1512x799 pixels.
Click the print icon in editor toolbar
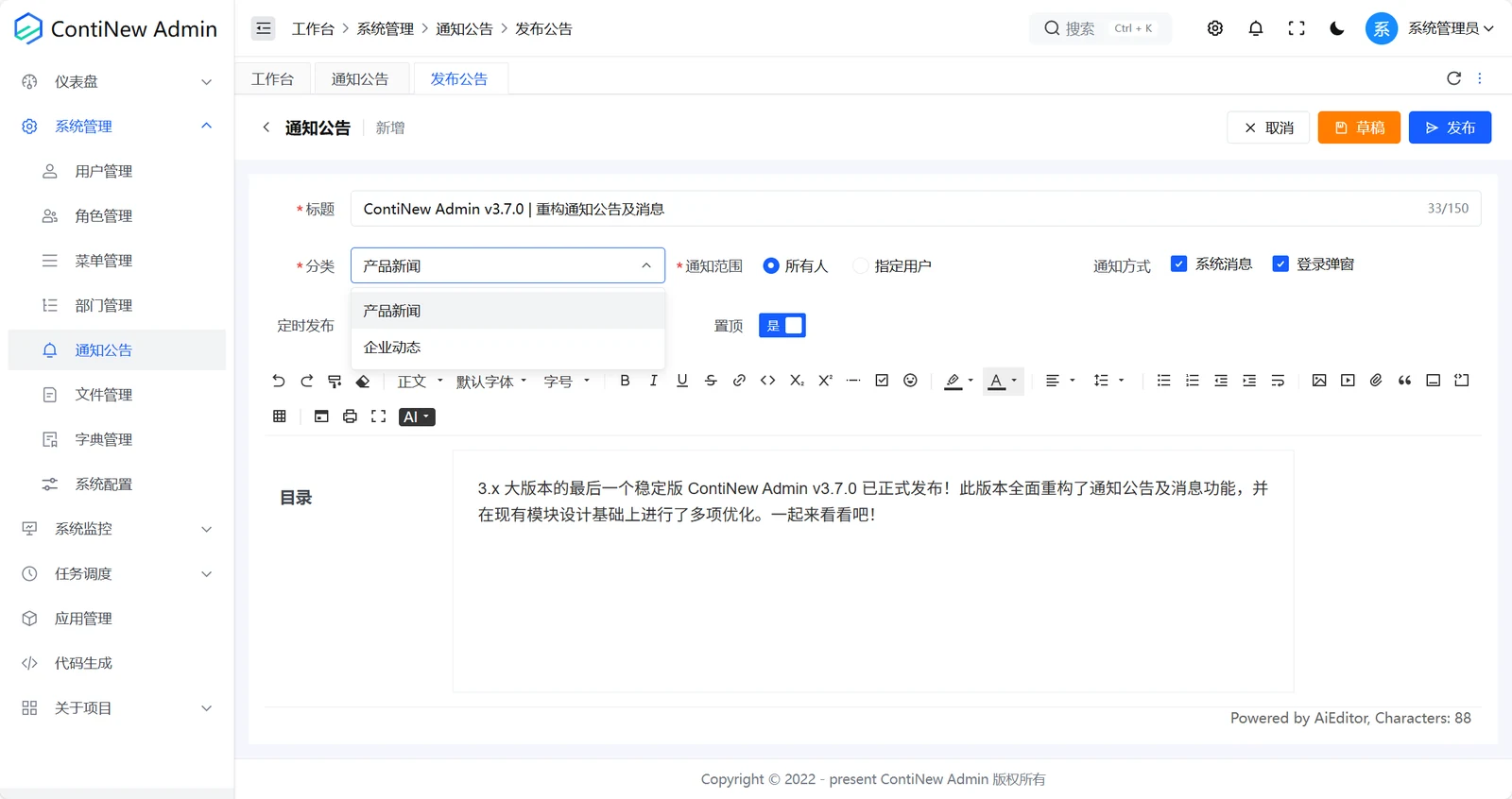click(x=350, y=416)
